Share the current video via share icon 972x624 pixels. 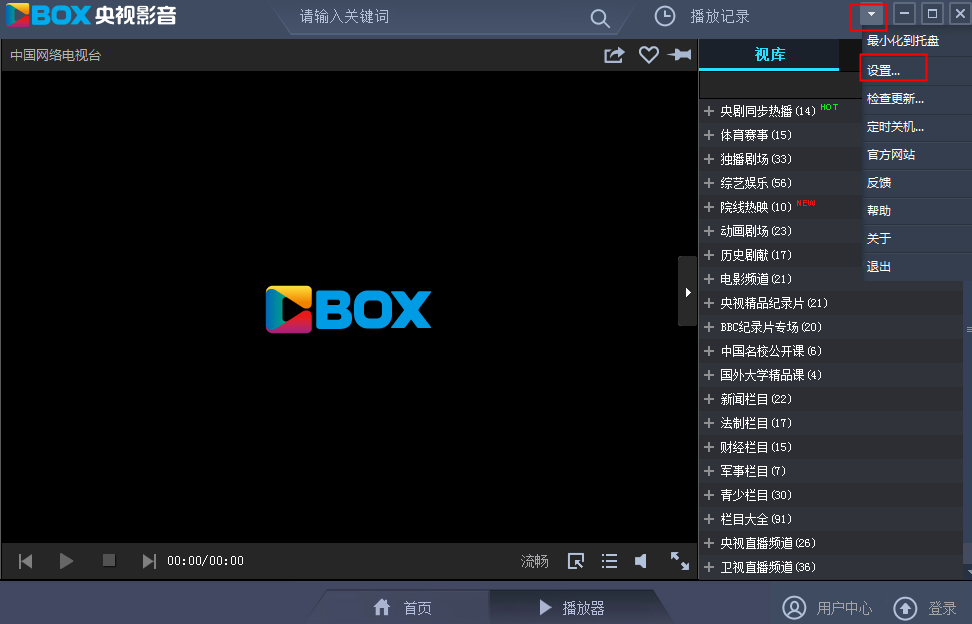click(x=613, y=55)
